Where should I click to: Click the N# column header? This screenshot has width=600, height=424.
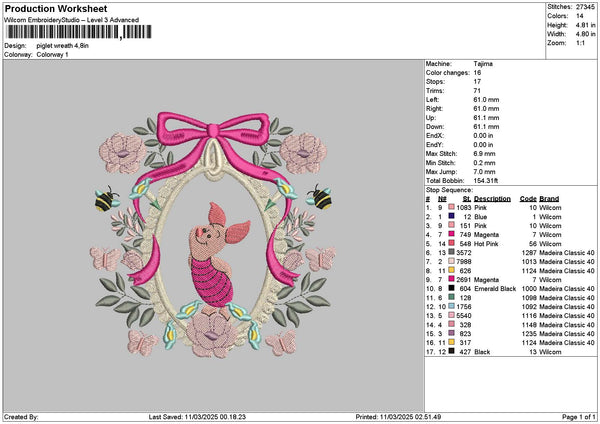442,199
